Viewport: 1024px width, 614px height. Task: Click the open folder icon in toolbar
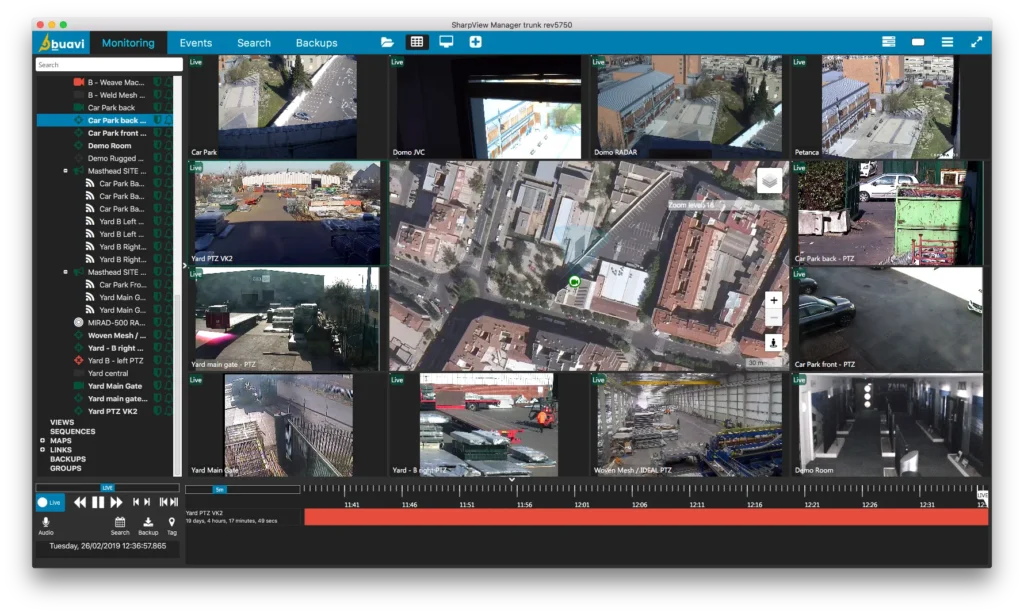(387, 42)
